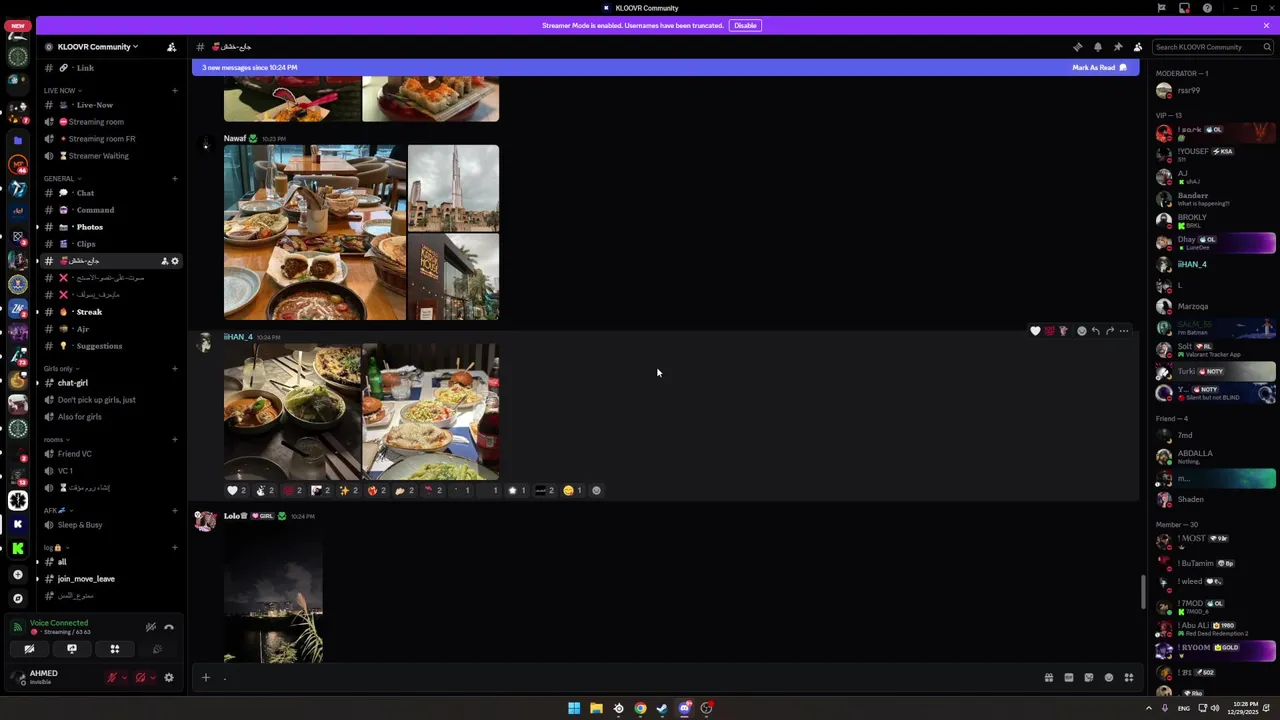Click the add-reaction button after reactions row
The image size is (1280, 720).
click(597, 490)
